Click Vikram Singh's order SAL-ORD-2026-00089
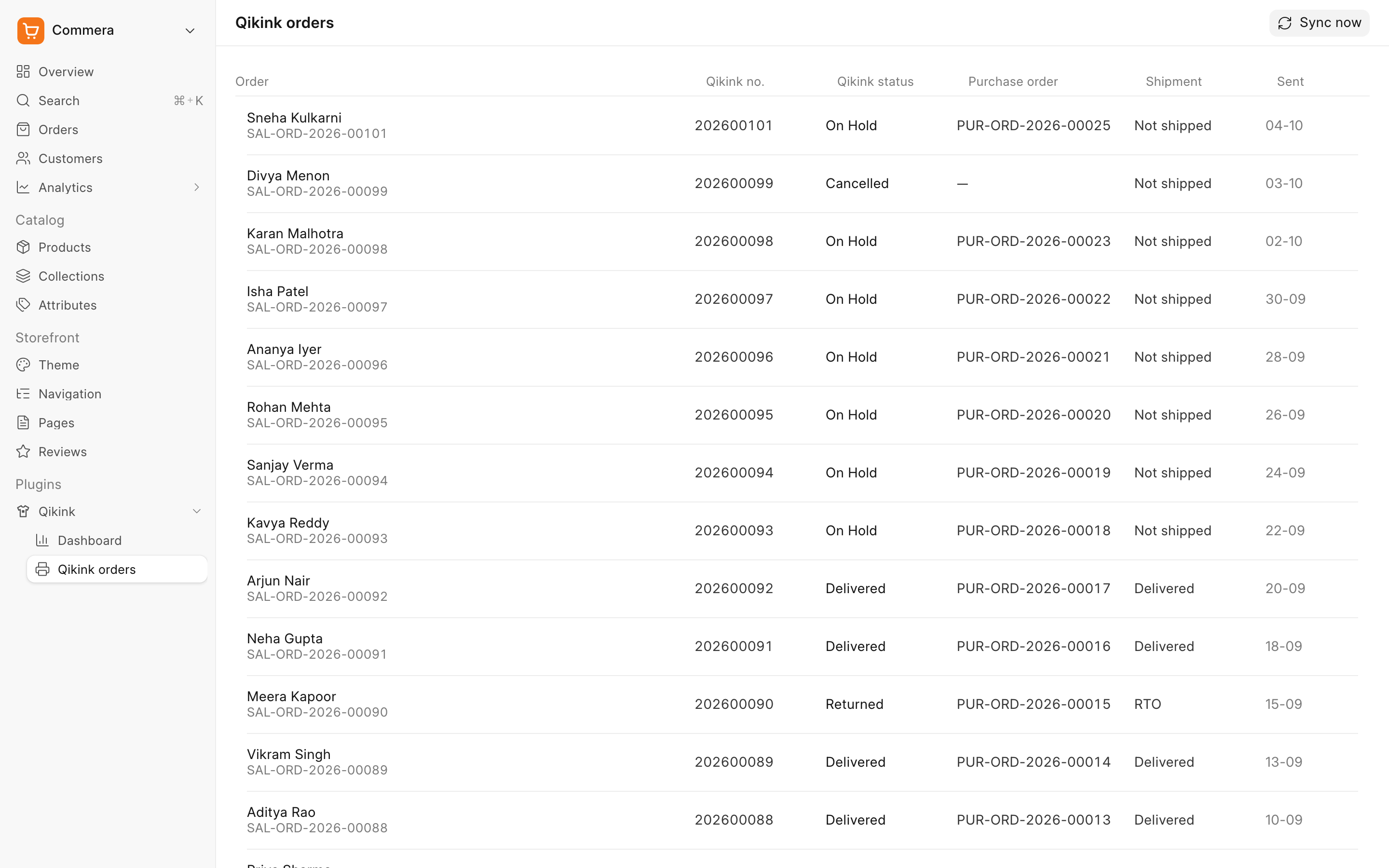This screenshot has height=868, width=1389. tap(317, 771)
